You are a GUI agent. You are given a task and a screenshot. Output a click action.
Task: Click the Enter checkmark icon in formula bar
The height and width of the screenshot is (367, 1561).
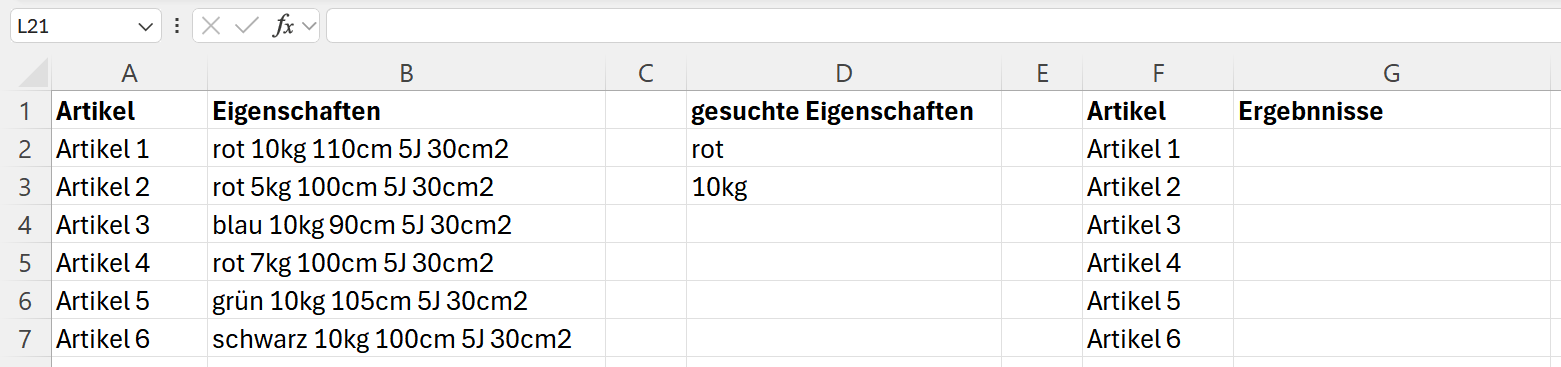pyautogui.click(x=246, y=27)
